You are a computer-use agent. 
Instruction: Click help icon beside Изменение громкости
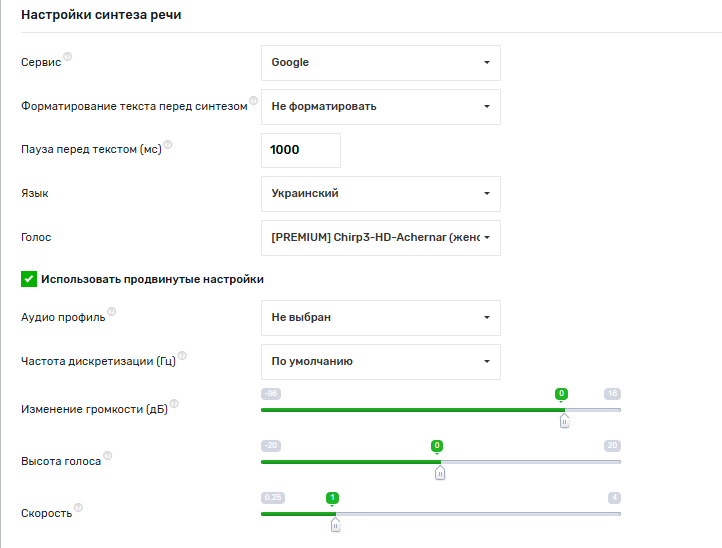pyautogui.click(x=174, y=403)
